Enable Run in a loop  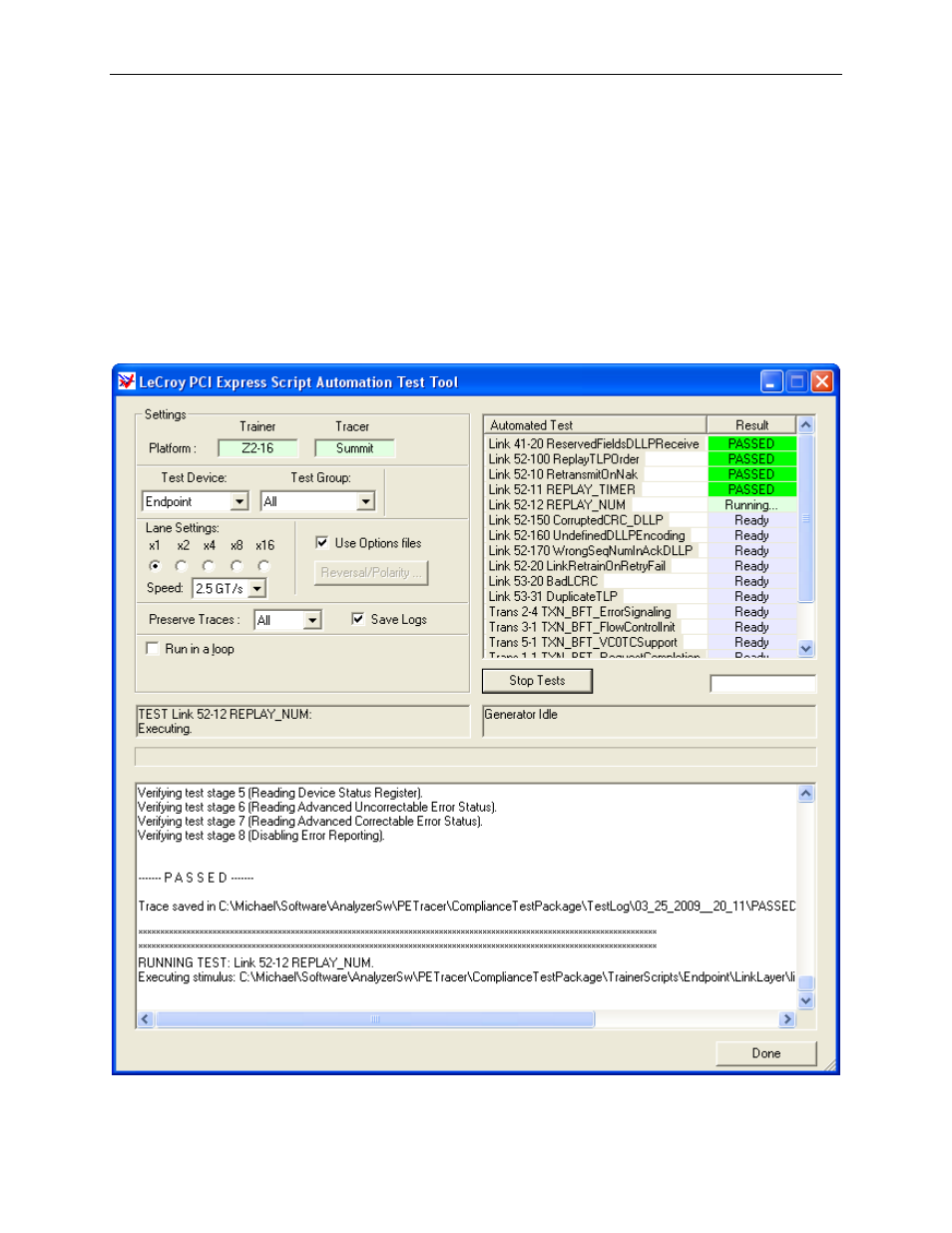pos(151,648)
